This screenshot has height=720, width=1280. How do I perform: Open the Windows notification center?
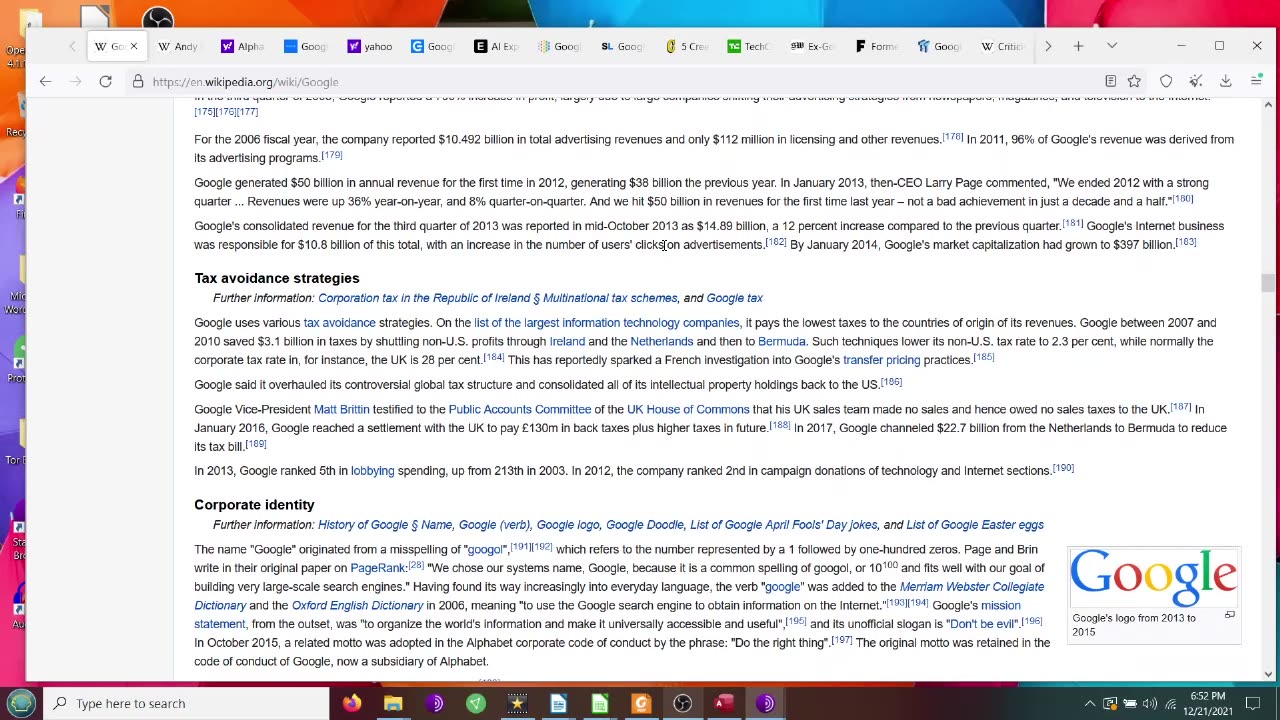click(x=1252, y=703)
